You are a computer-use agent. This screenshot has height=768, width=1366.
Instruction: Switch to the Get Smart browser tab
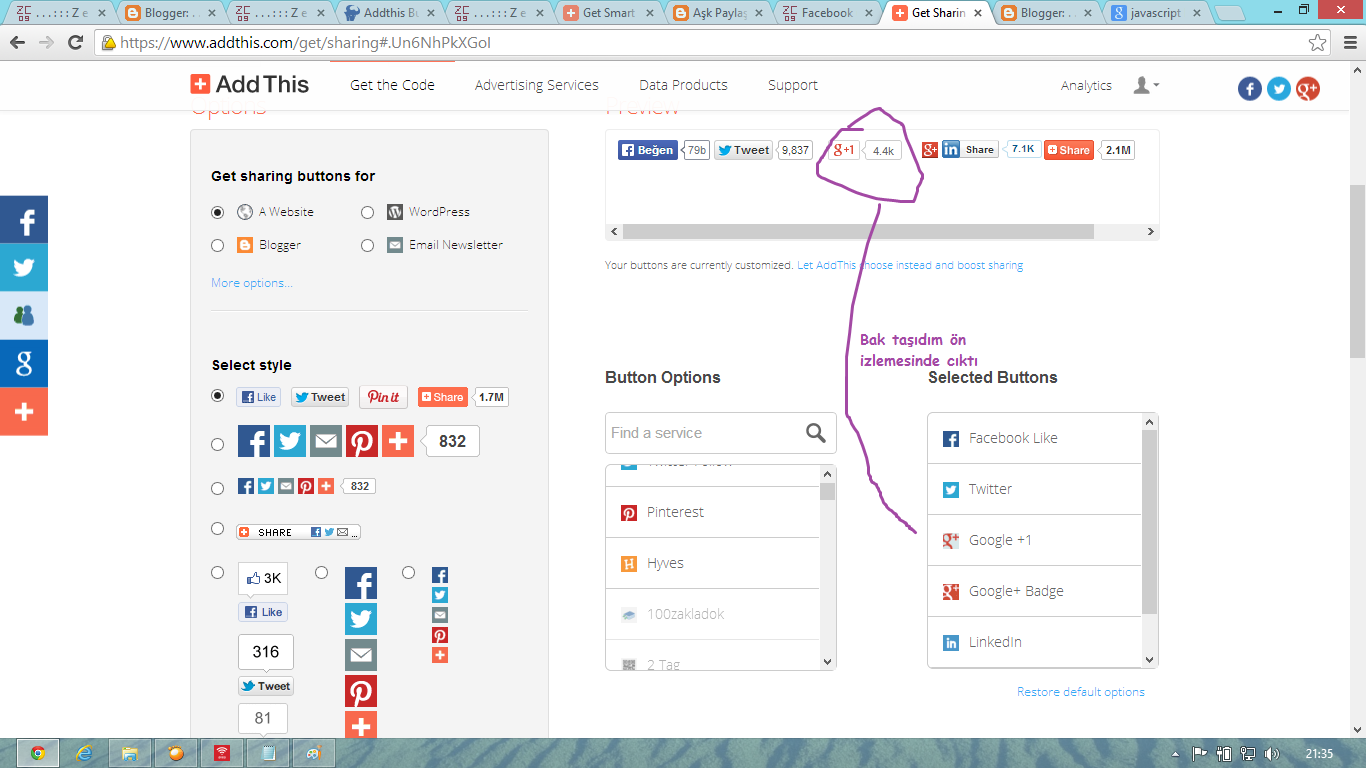pyautogui.click(x=607, y=13)
